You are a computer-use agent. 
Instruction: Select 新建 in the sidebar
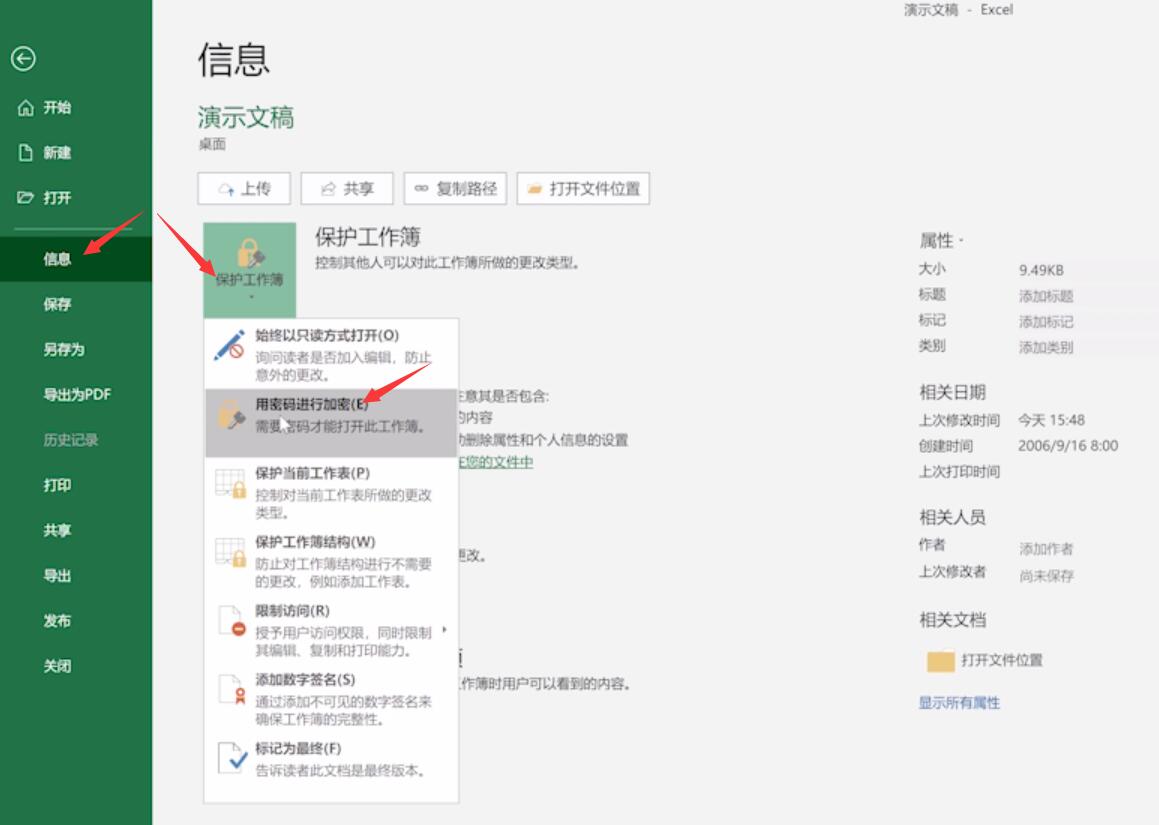(57, 153)
